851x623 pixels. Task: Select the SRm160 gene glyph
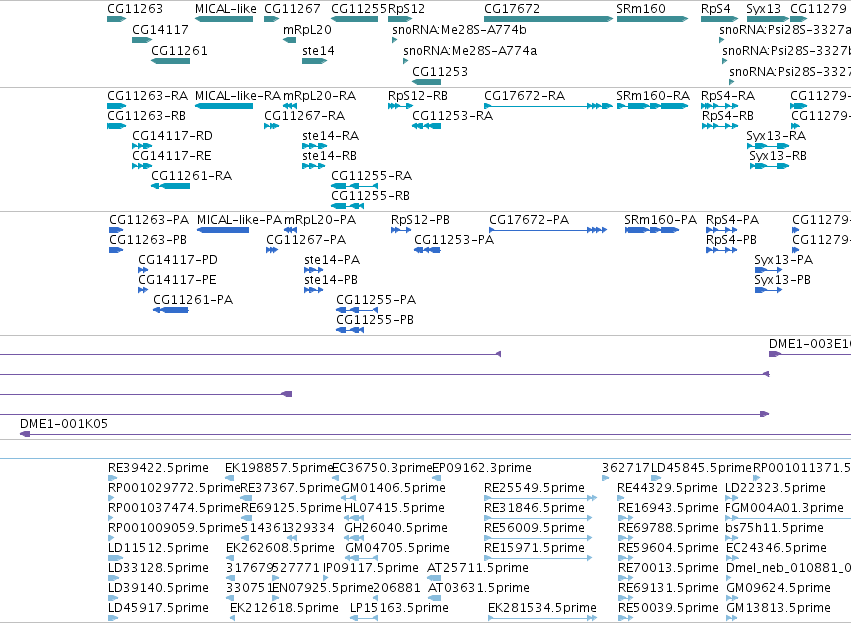click(x=652, y=19)
